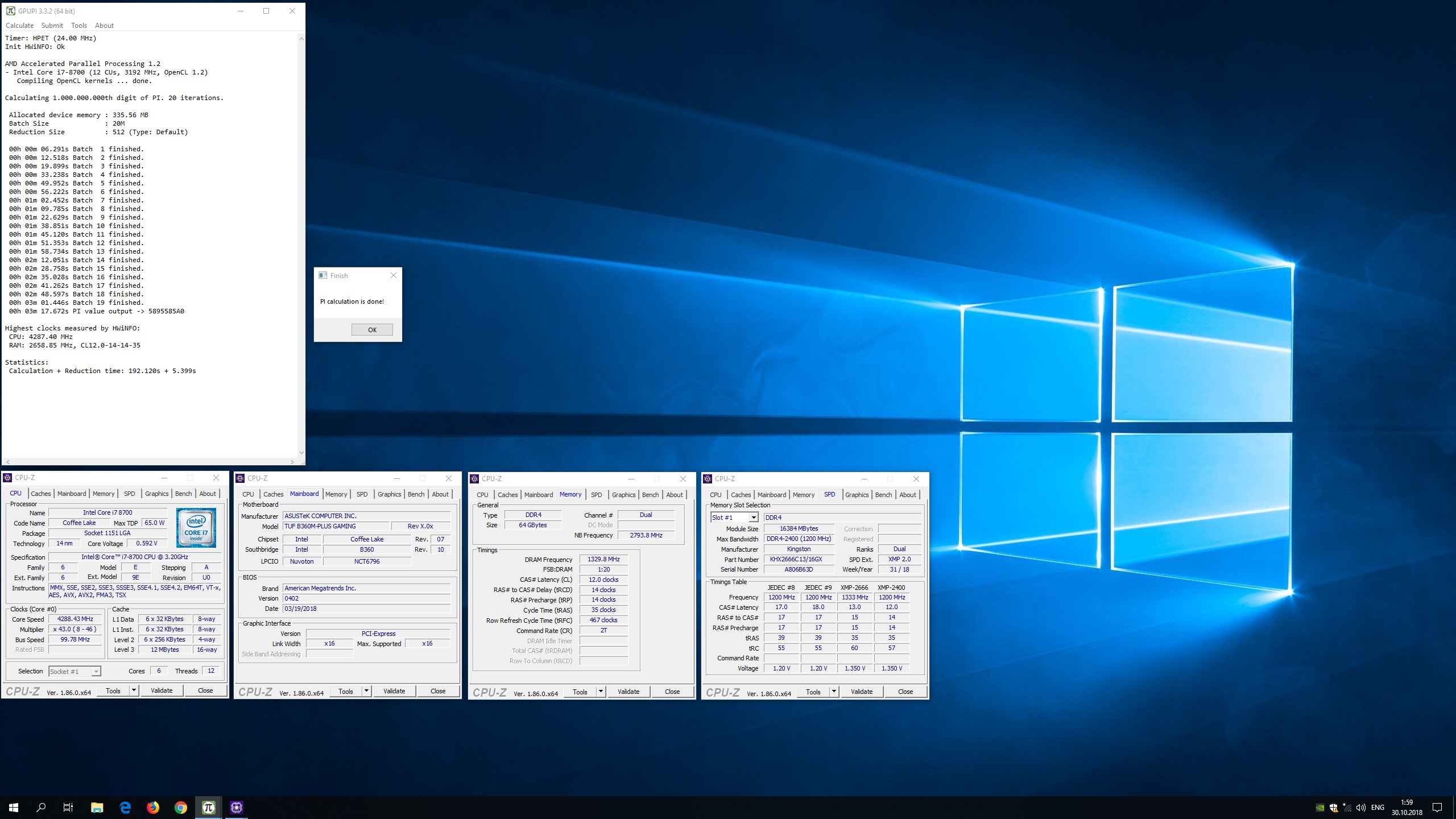Expand Tools dropdown arrow in Mainboard window
This screenshot has height=819, width=1456.
pyautogui.click(x=367, y=691)
